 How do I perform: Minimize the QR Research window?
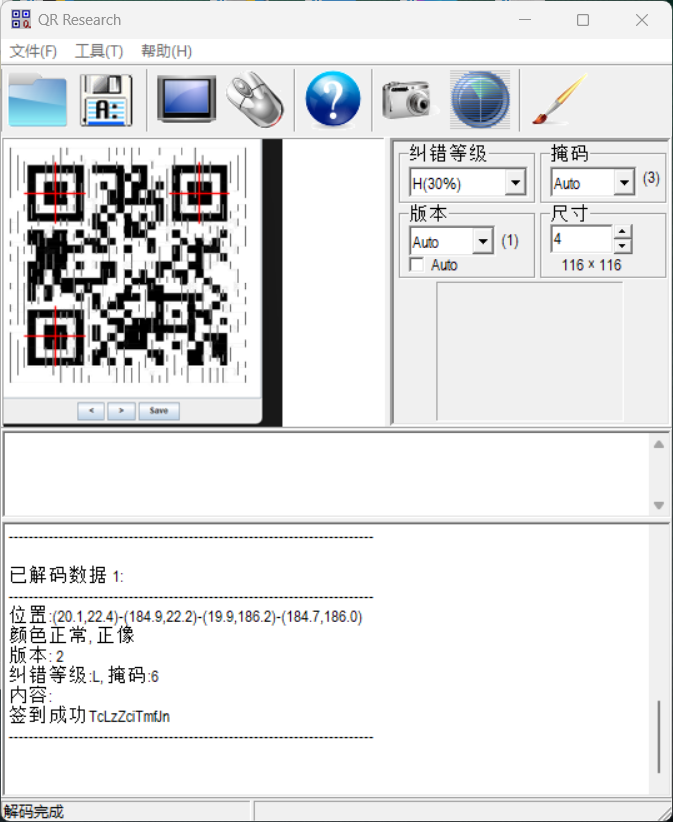pyautogui.click(x=525, y=20)
